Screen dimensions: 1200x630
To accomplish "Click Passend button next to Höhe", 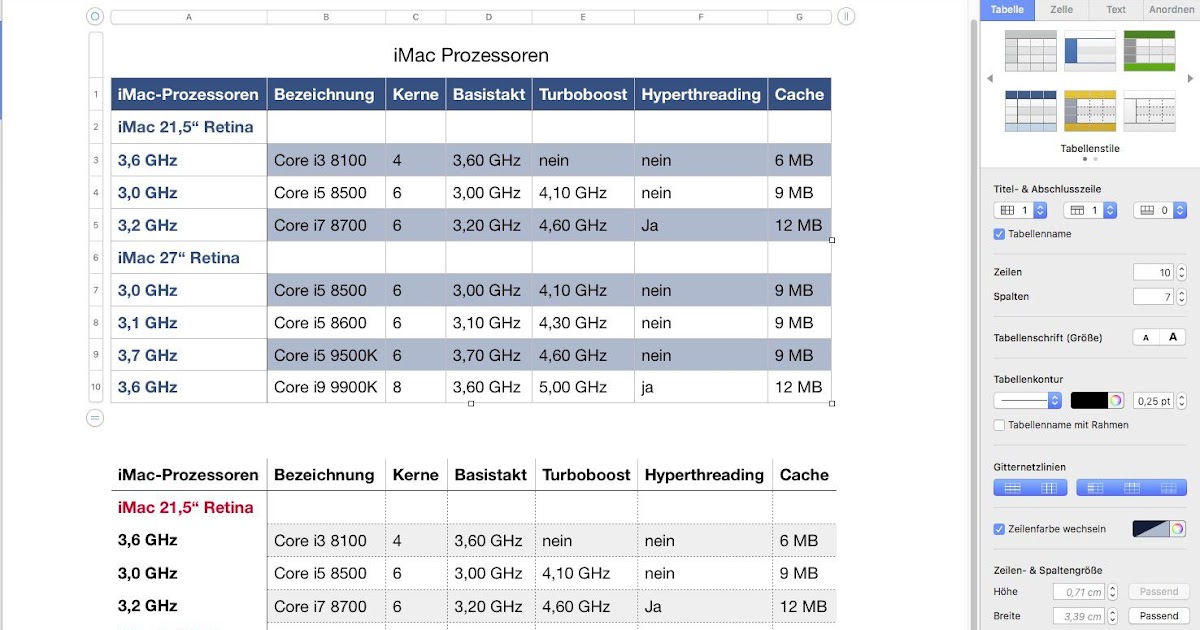I will (x=1158, y=592).
